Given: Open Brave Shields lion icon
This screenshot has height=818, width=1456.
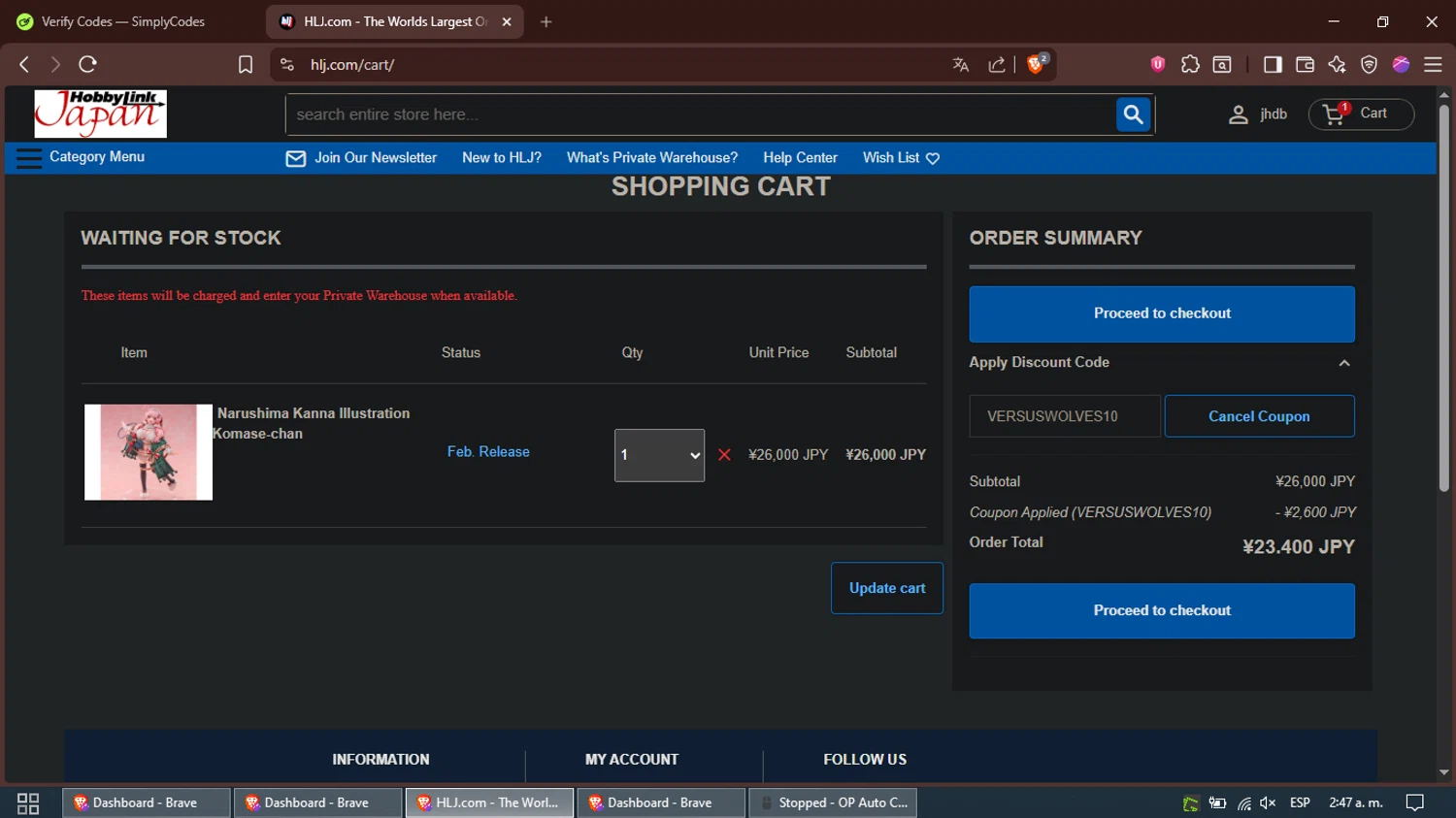Looking at the screenshot, I should tap(1036, 64).
